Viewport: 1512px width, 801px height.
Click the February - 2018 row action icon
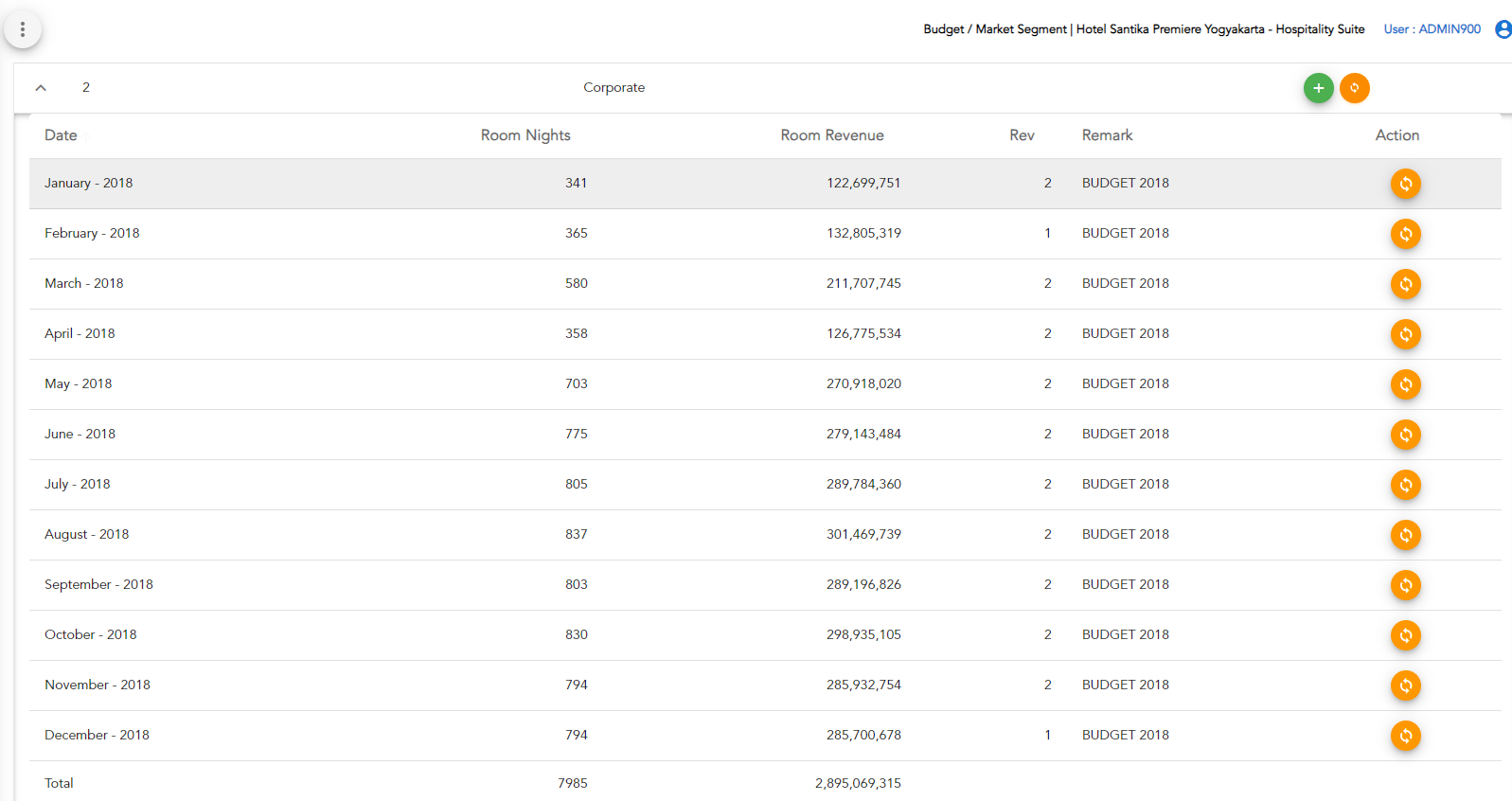point(1405,234)
